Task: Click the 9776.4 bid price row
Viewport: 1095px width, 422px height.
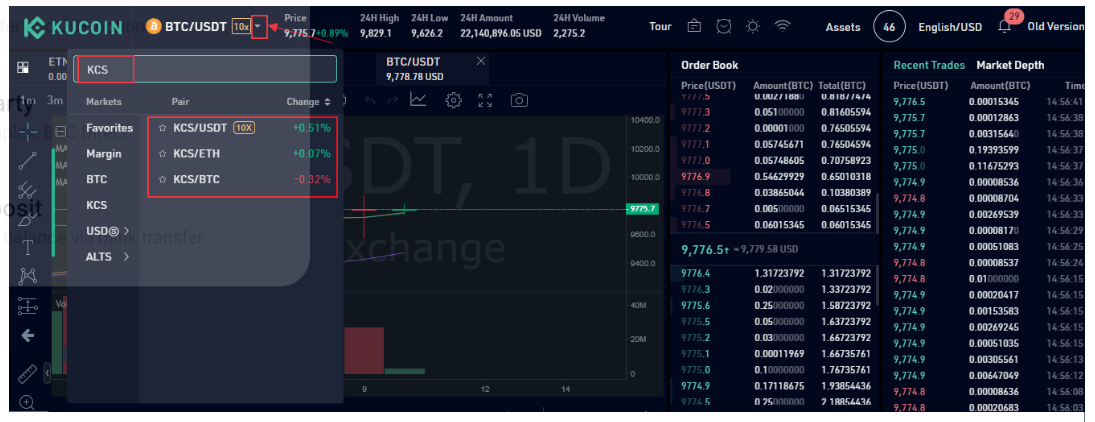Action: click(x=776, y=273)
